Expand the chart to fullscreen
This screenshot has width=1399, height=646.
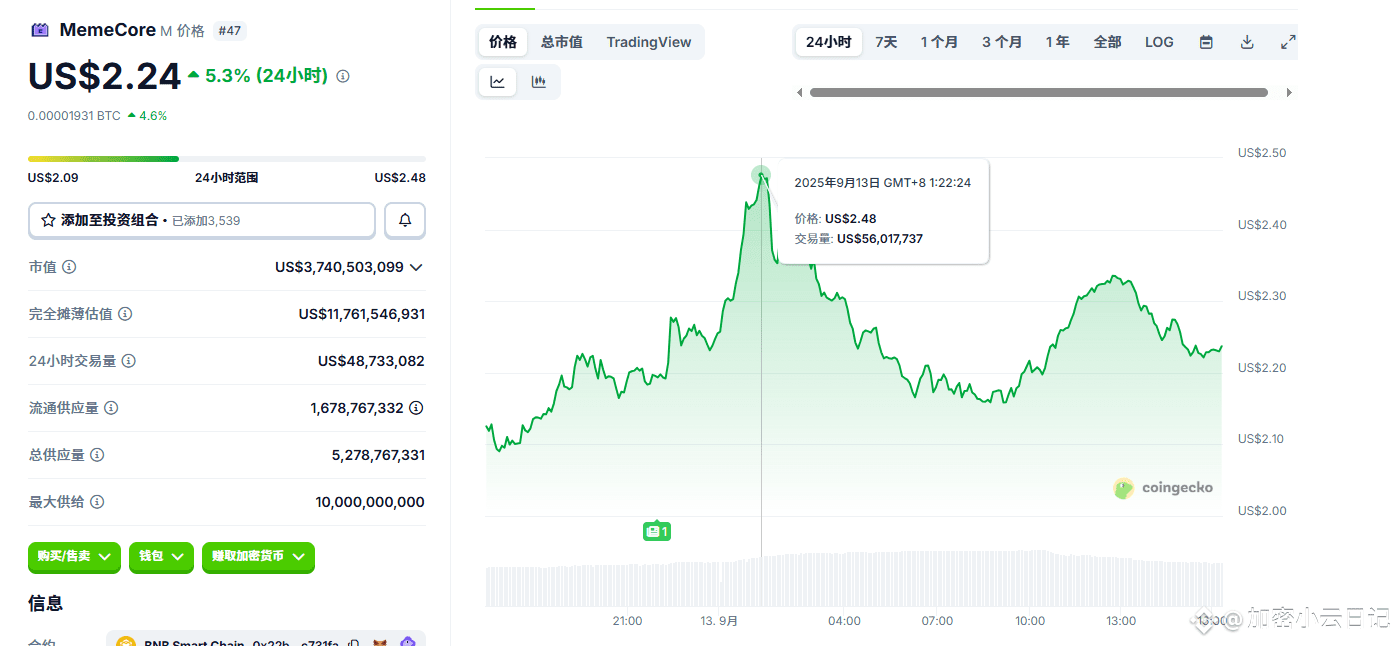1288,42
